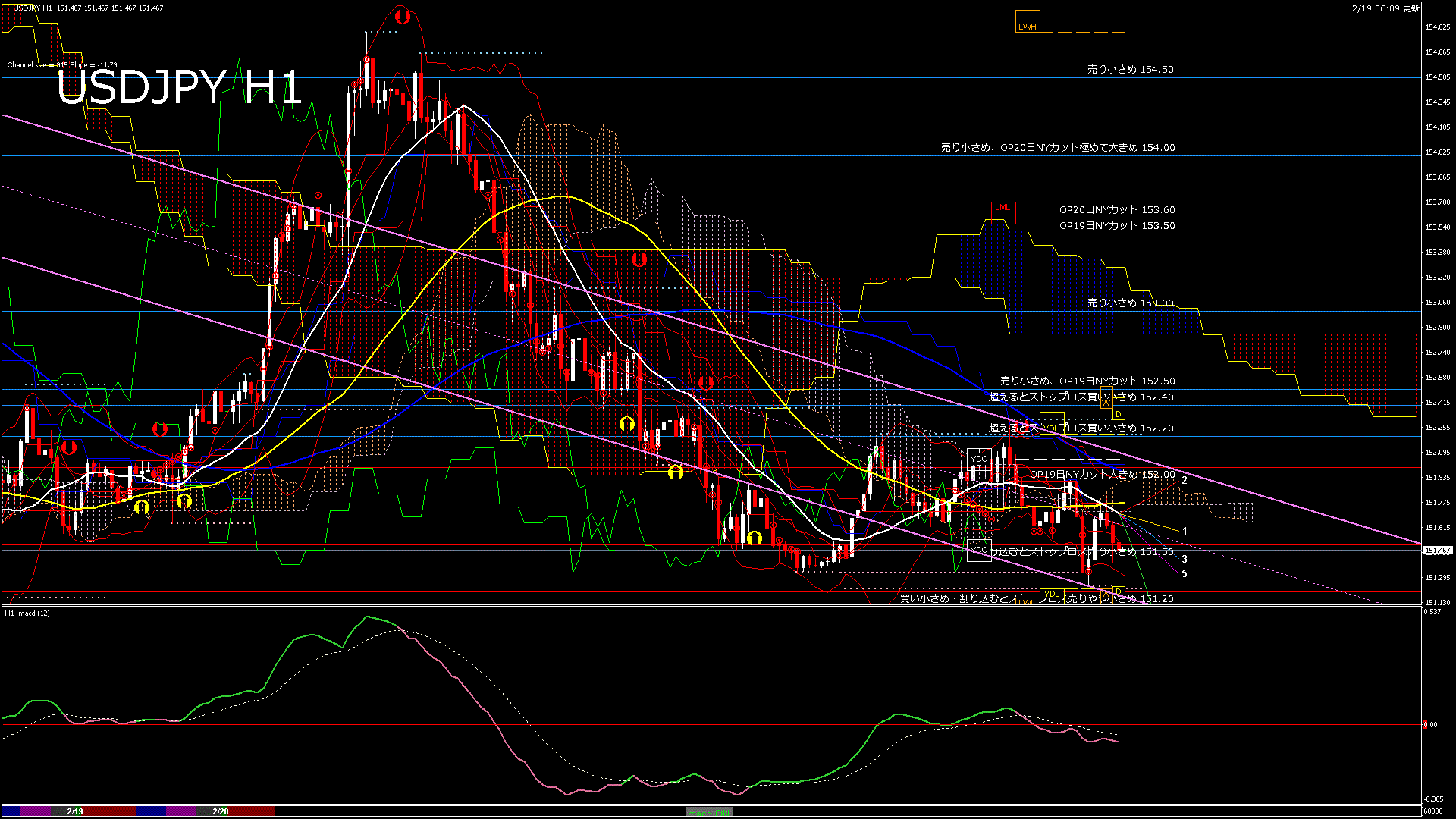This screenshot has width=1456, height=819.
Task: Click projection line label 1
Action: [1185, 532]
